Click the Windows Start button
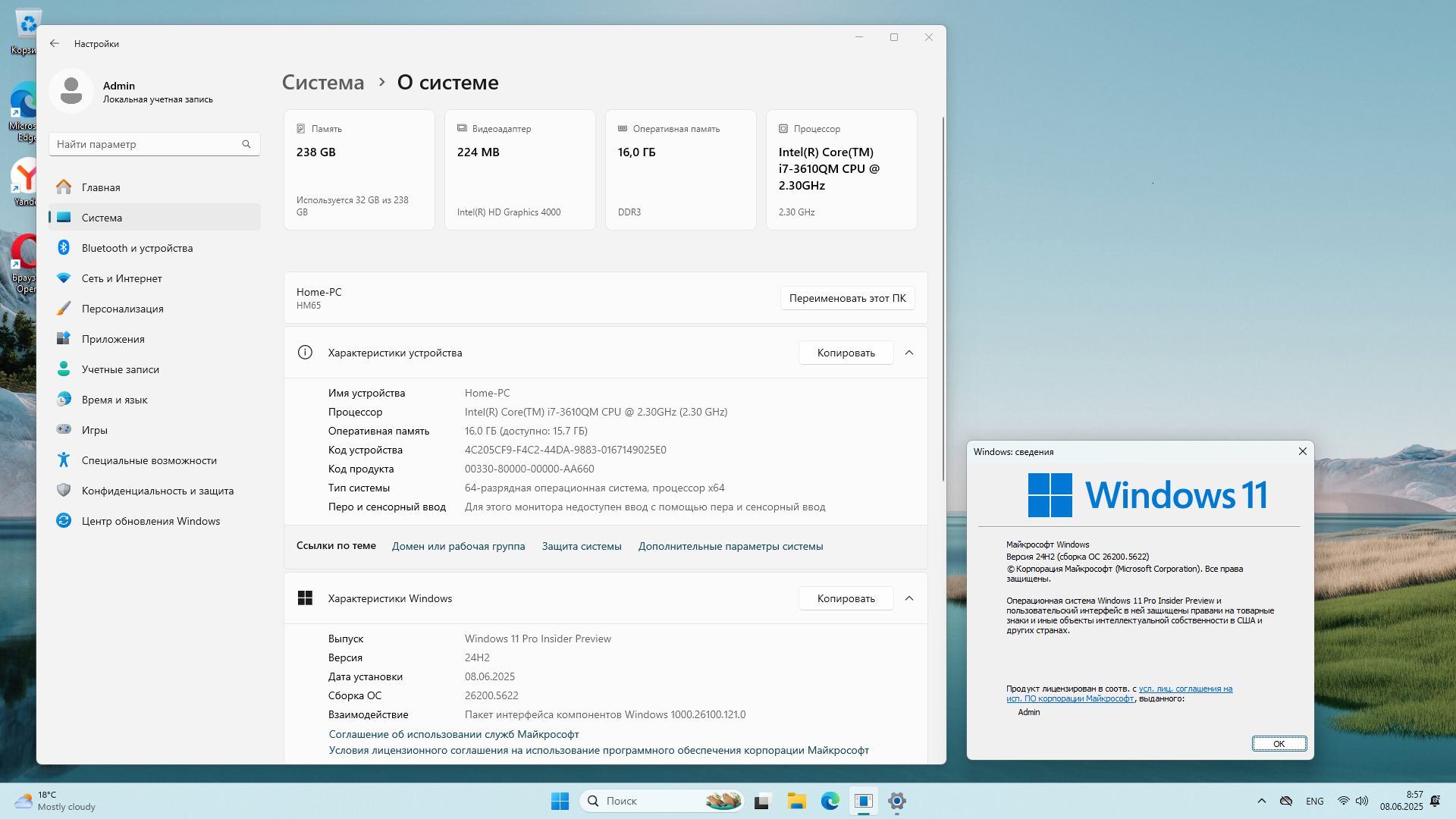 point(560,801)
